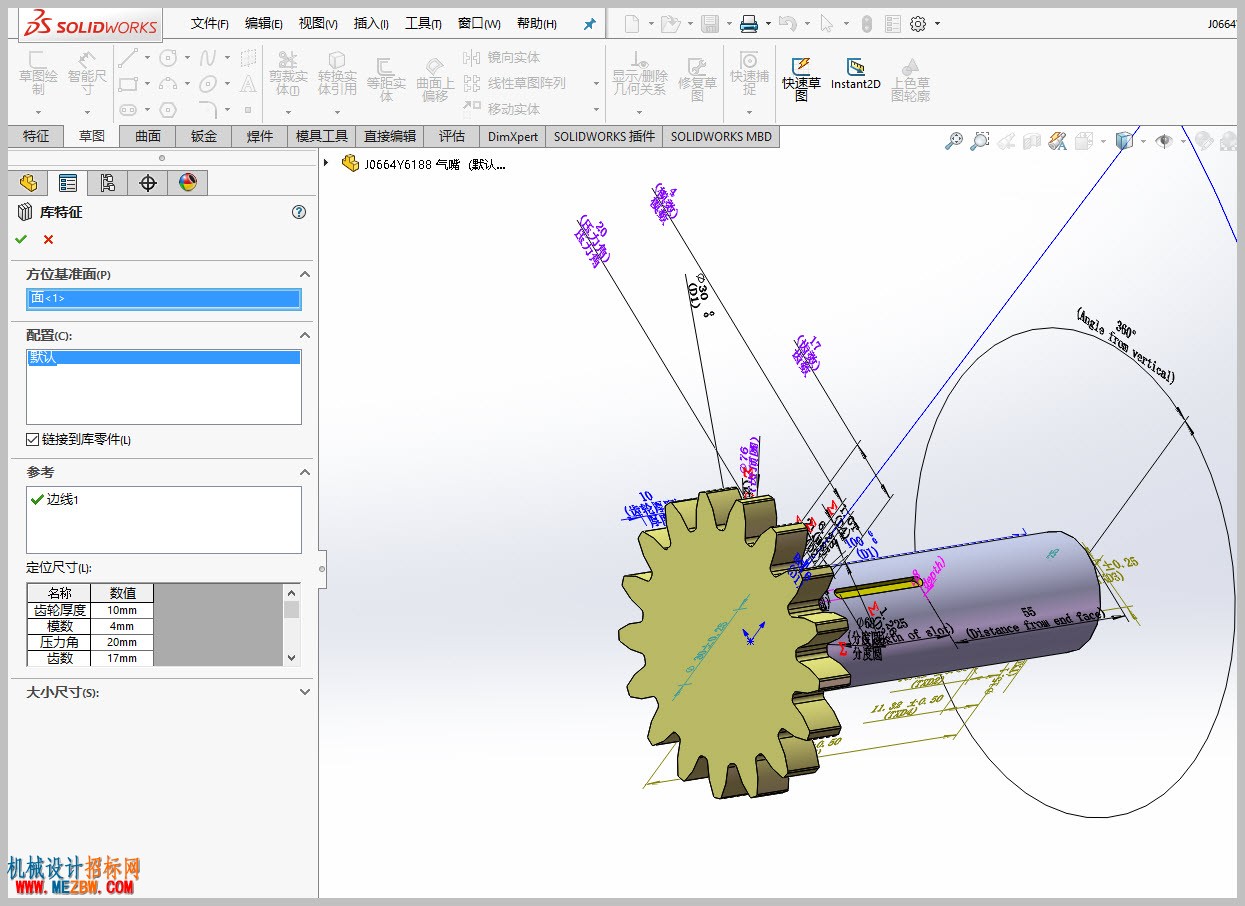
Task: Switch to ConfigurationManager tab icon
Action: 108,182
